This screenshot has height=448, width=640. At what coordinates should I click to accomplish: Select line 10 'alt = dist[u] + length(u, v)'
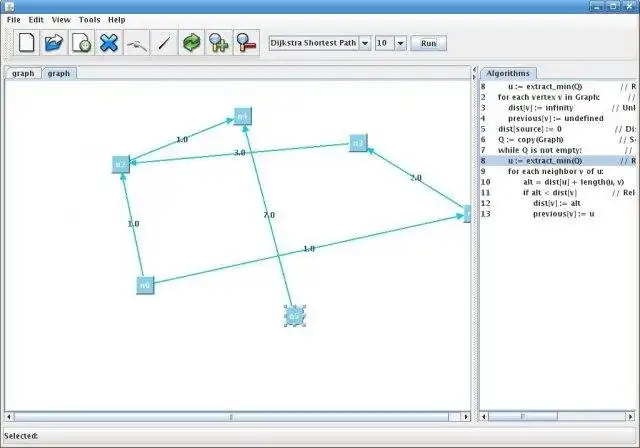tap(558, 182)
